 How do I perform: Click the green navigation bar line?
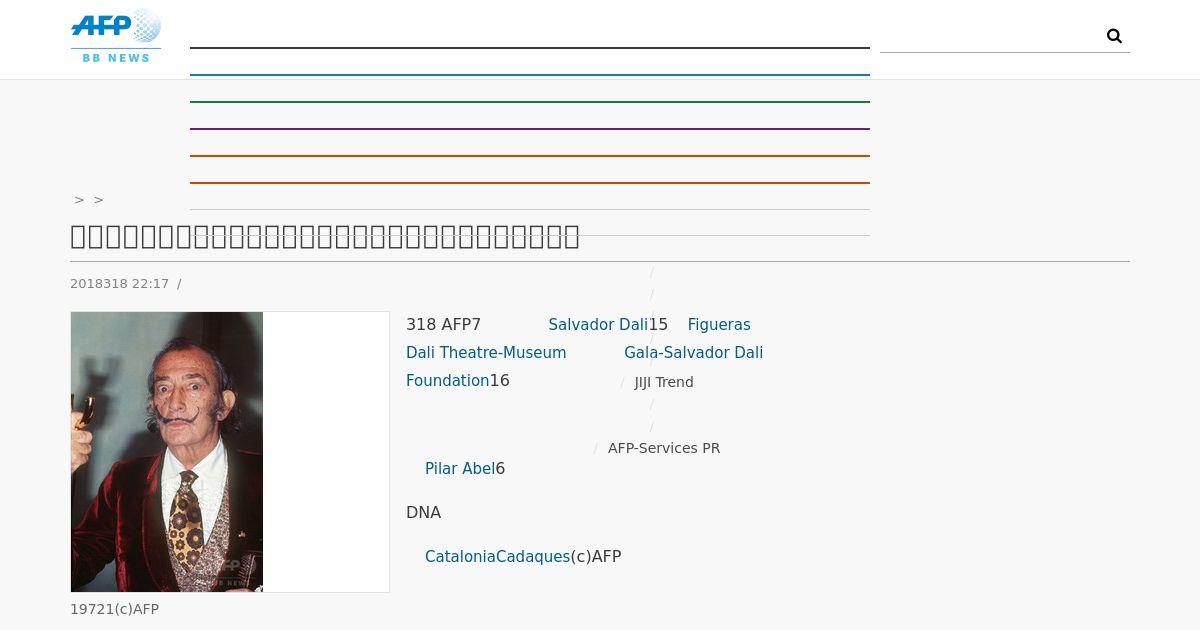pos(530,102)
